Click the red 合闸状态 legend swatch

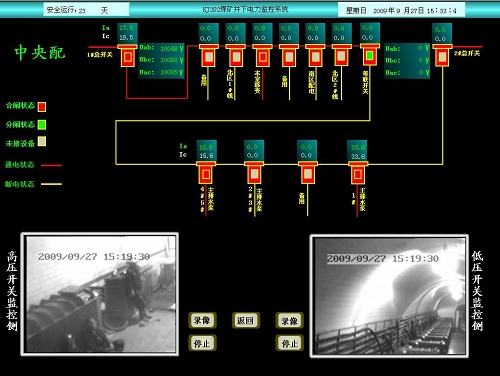pyautogui.click(x=42, y=107)
